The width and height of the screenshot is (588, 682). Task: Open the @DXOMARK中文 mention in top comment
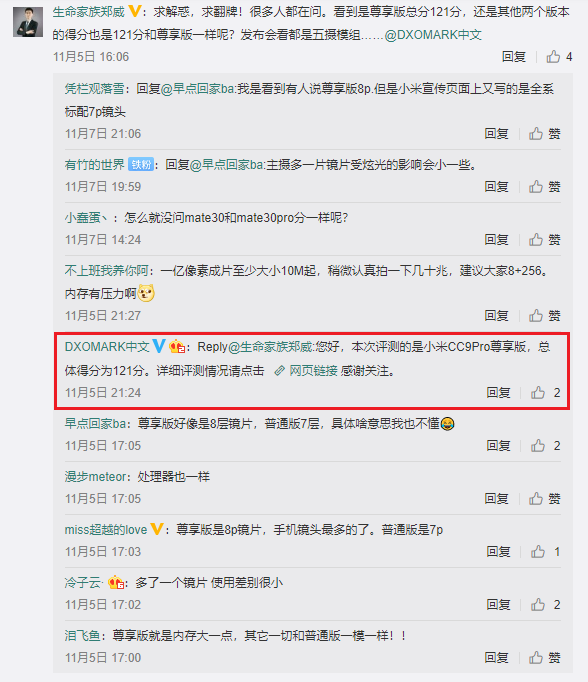[x=433, y=35]
